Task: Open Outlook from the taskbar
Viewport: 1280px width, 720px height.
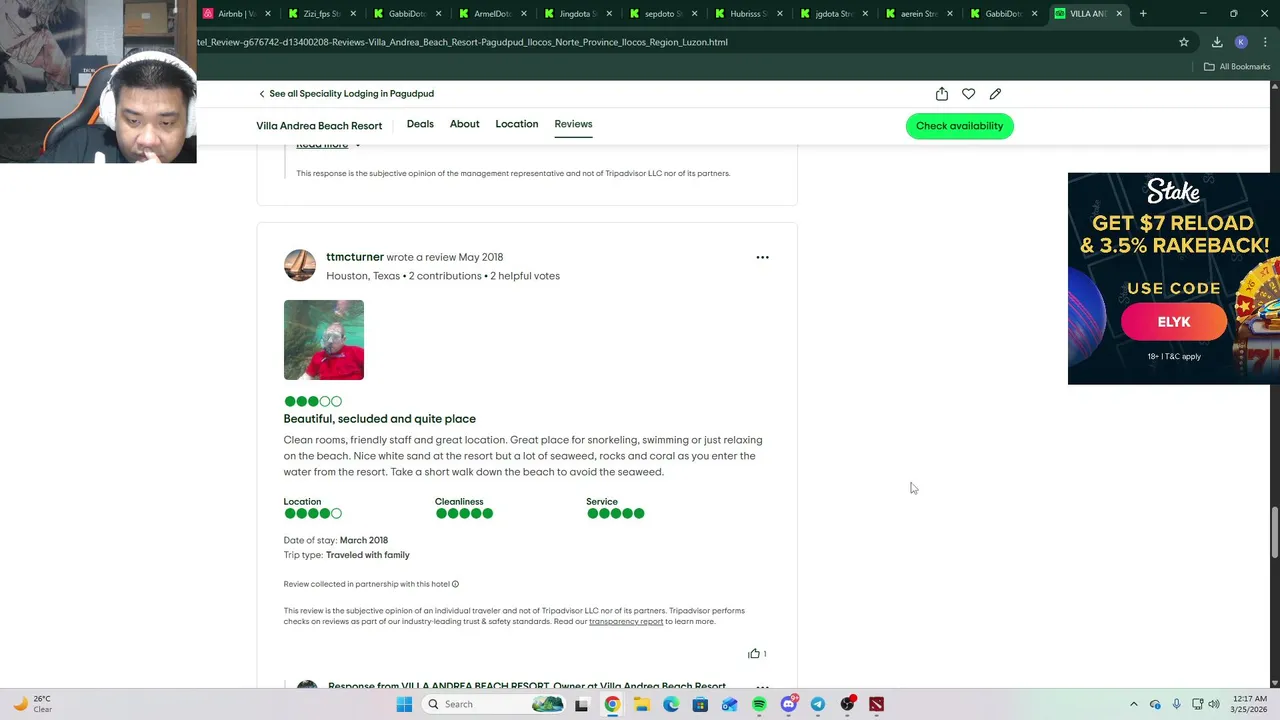Action: pos(730,704)
